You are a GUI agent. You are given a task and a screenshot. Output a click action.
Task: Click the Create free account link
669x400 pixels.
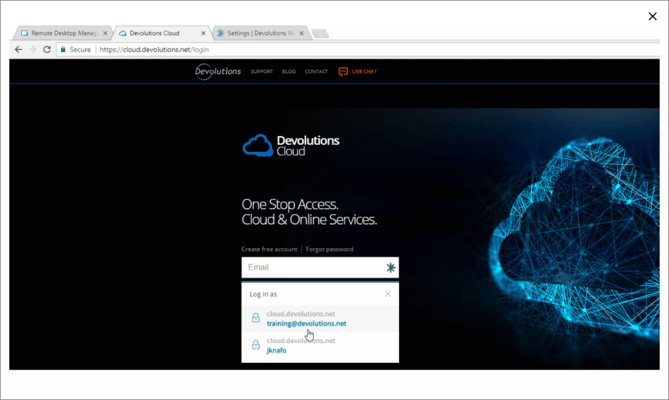pos(269,249)
